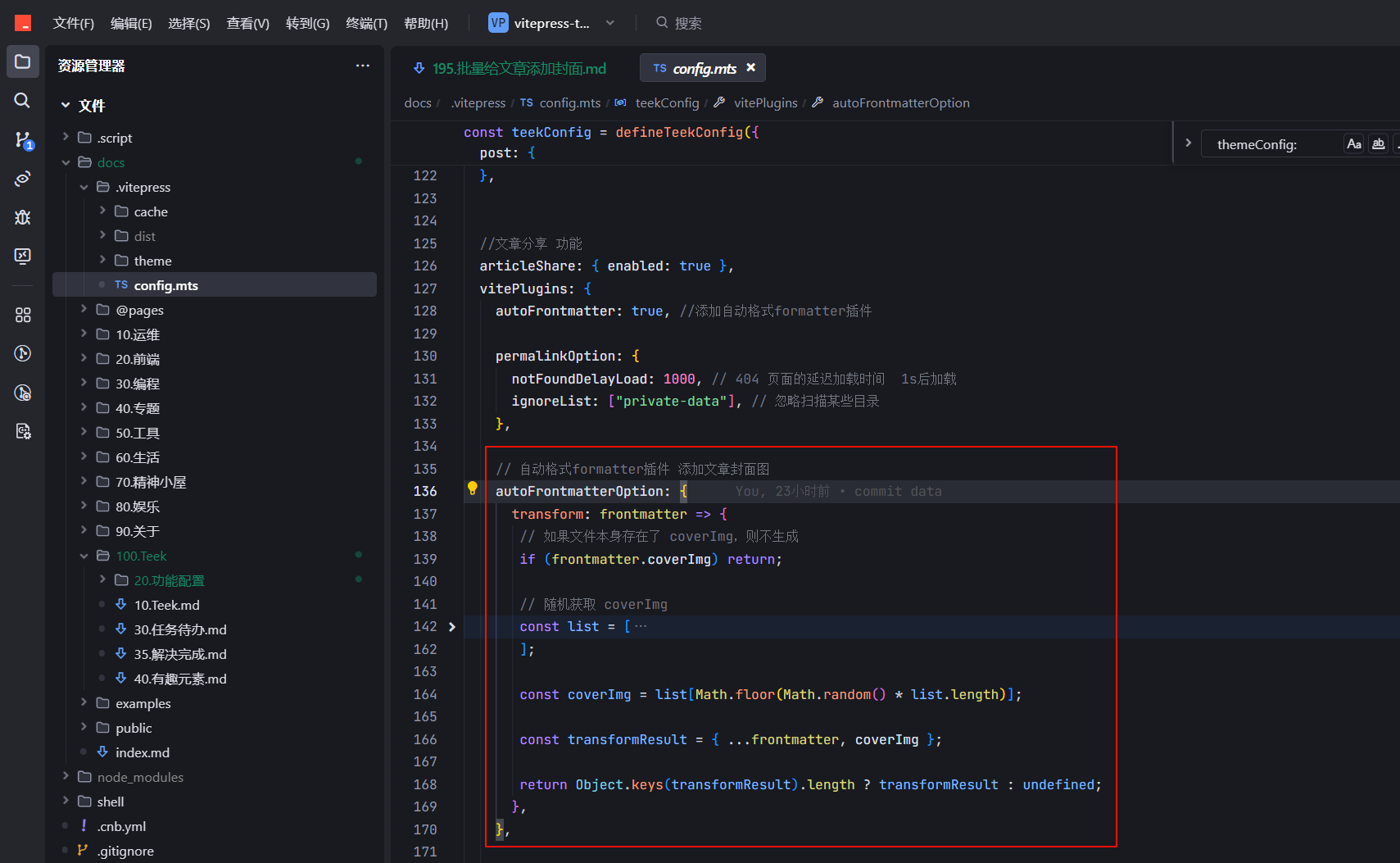
Task: Click the search magnifier in title bar
Action: [662, 23]
